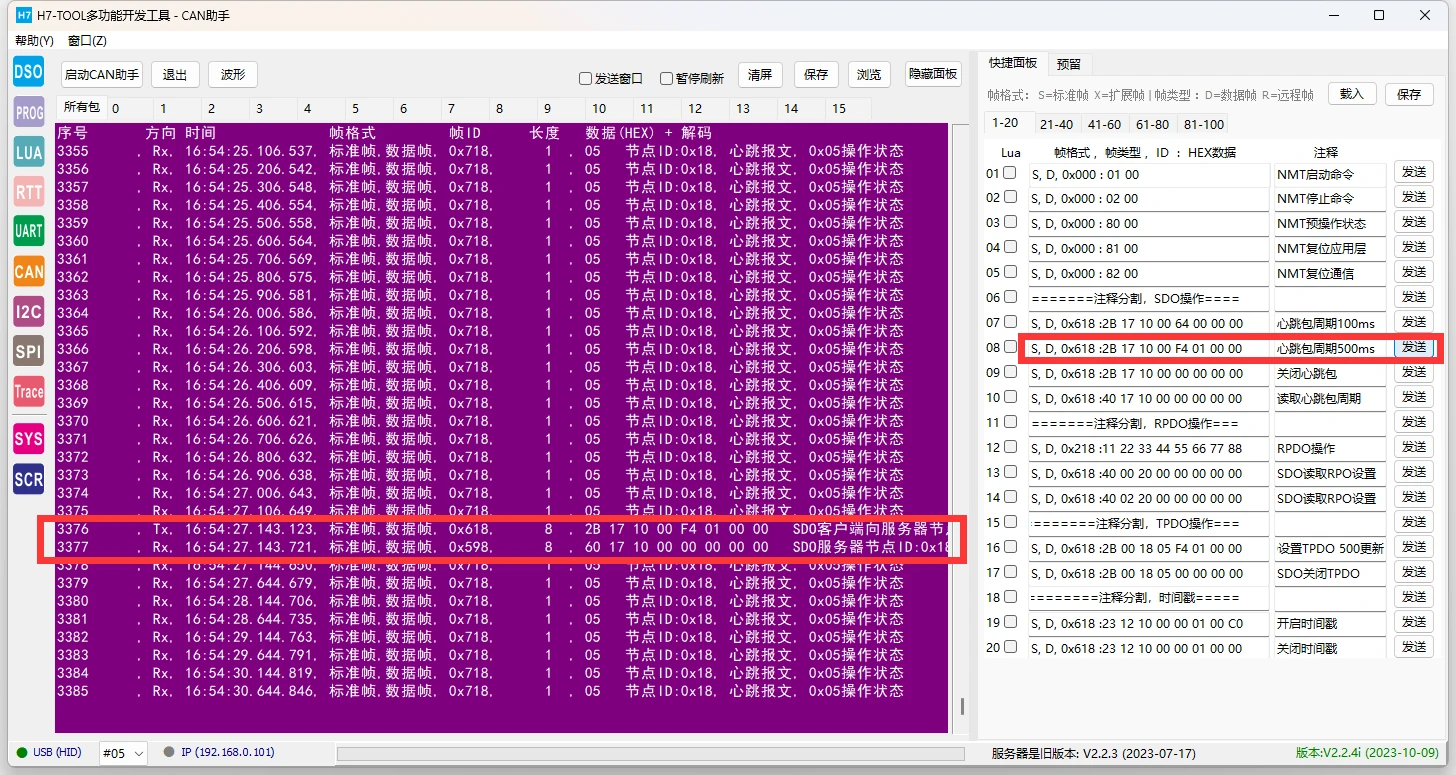Edit the 设置TPDO 500更新 comment field

[x=1330, y=548]
